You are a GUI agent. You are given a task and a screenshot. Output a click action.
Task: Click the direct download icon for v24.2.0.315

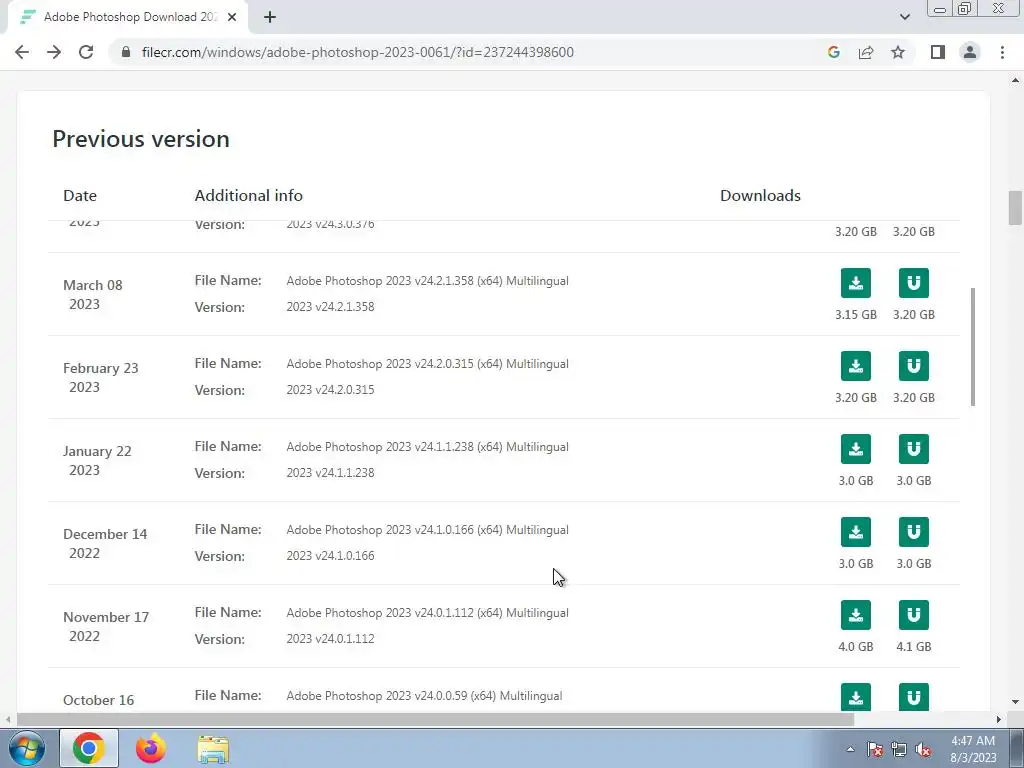point(856,366)
